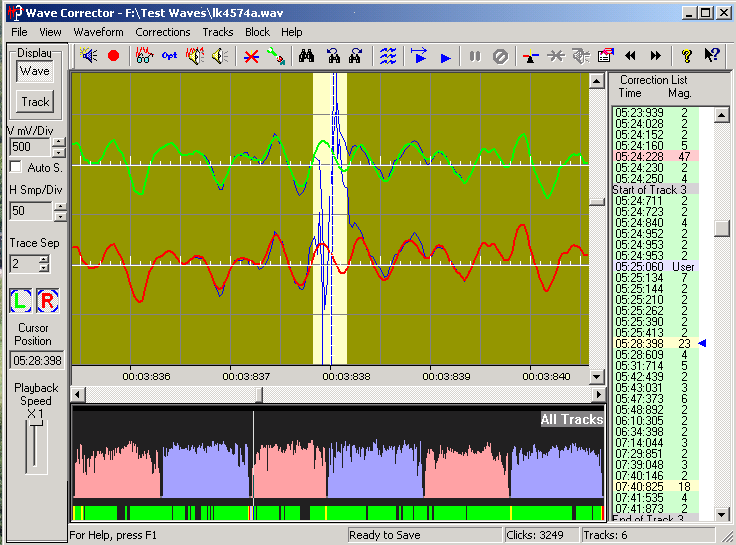Toggle the green L channel button
The height and width of the screenshot is (545, 736).
20,300
